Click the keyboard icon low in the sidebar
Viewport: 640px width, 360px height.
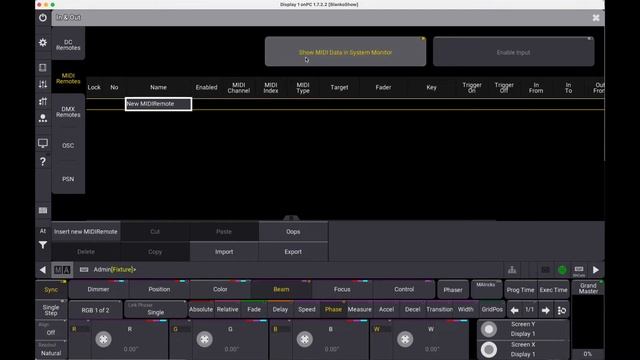[43, 211]
